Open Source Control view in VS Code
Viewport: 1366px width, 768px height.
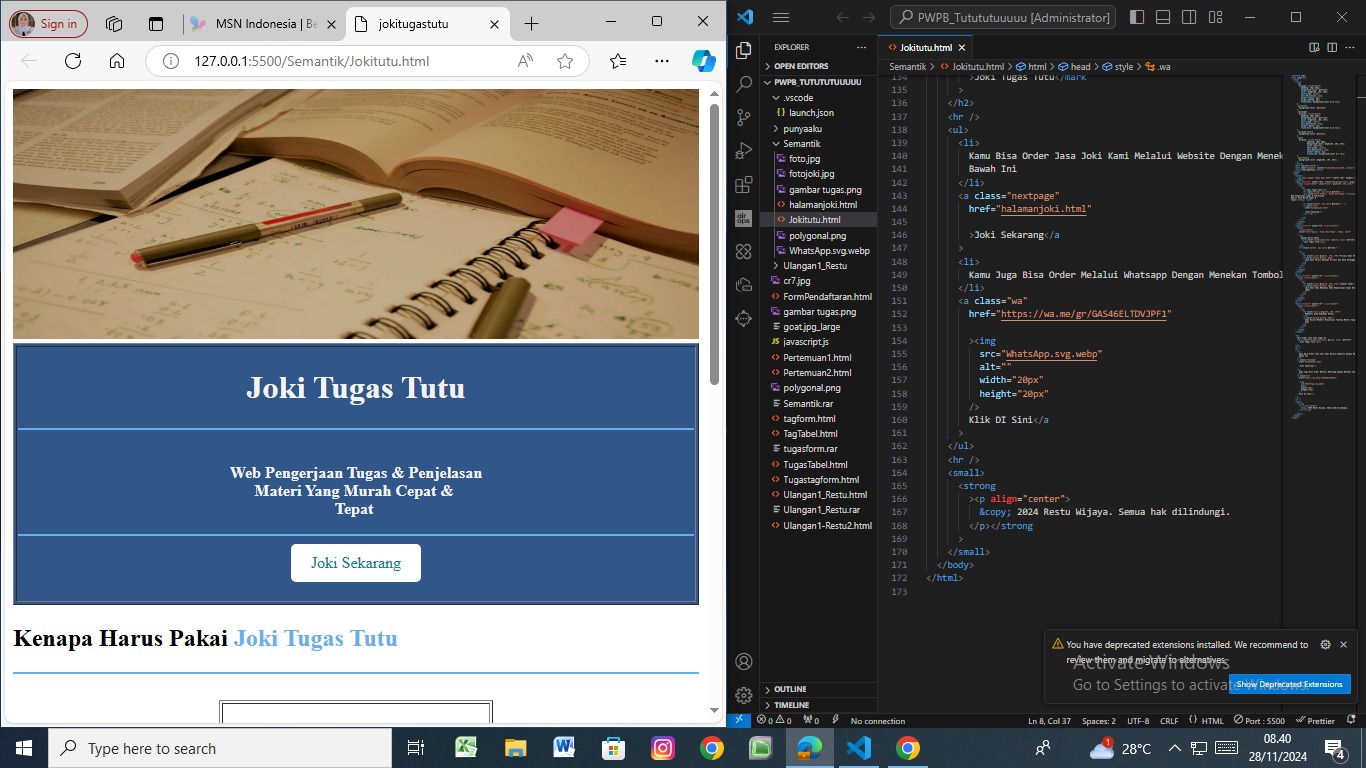click(x=743, y=118)
